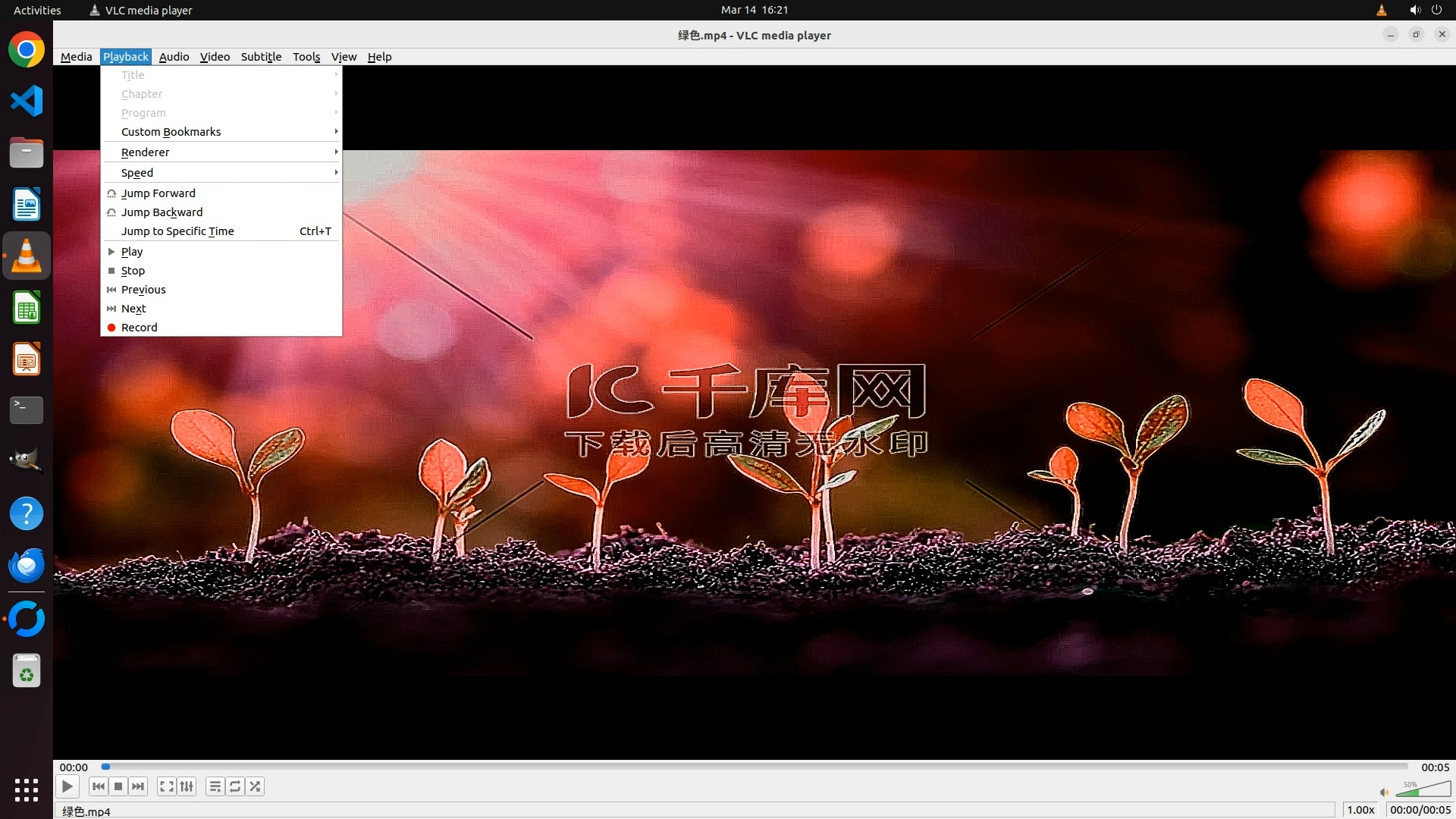Screen dimensions: 1456x819
Task: Select Jump to Specific Time
Action: point(177,231)
